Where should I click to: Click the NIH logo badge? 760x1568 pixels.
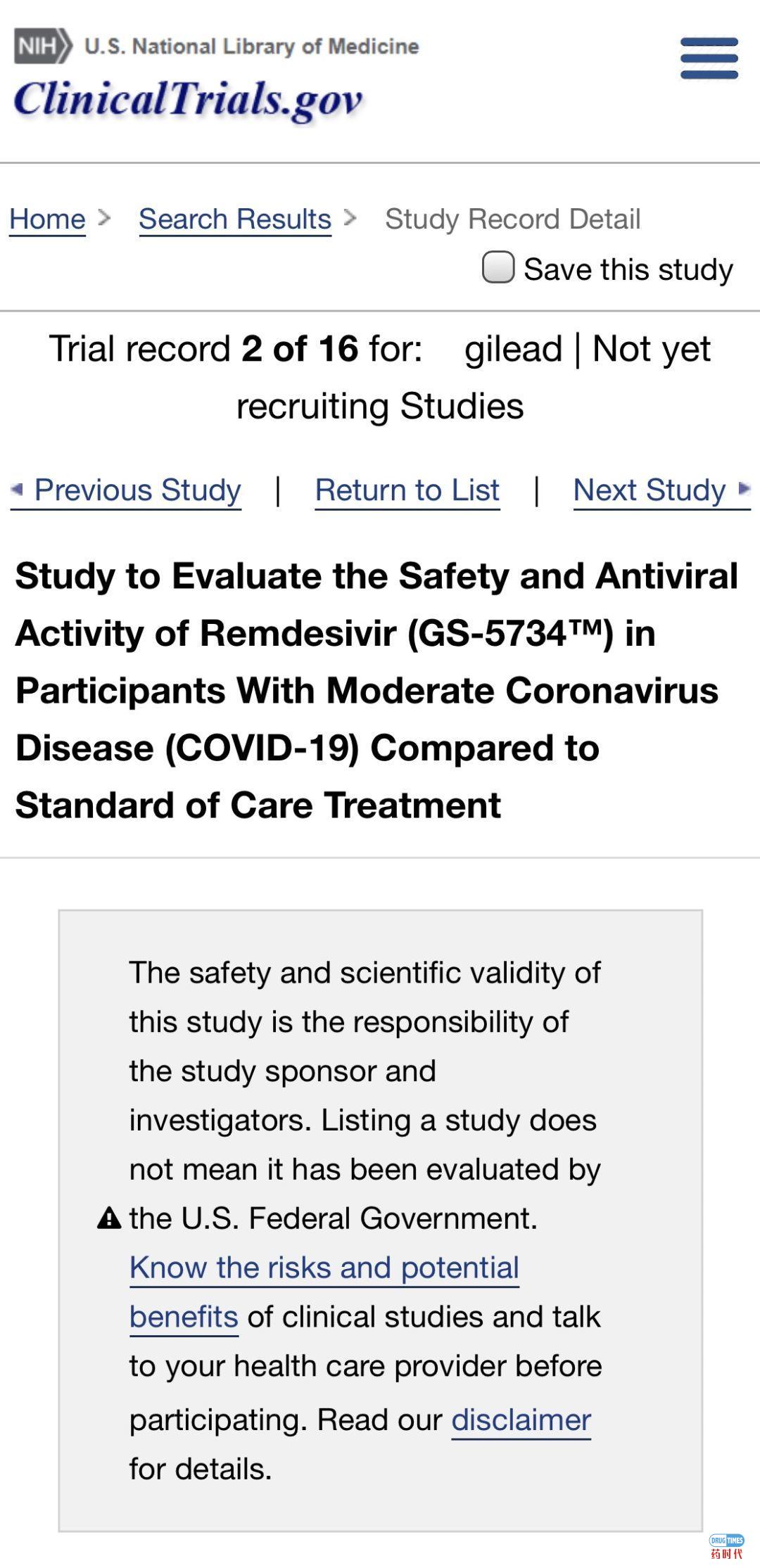[42, 46]
